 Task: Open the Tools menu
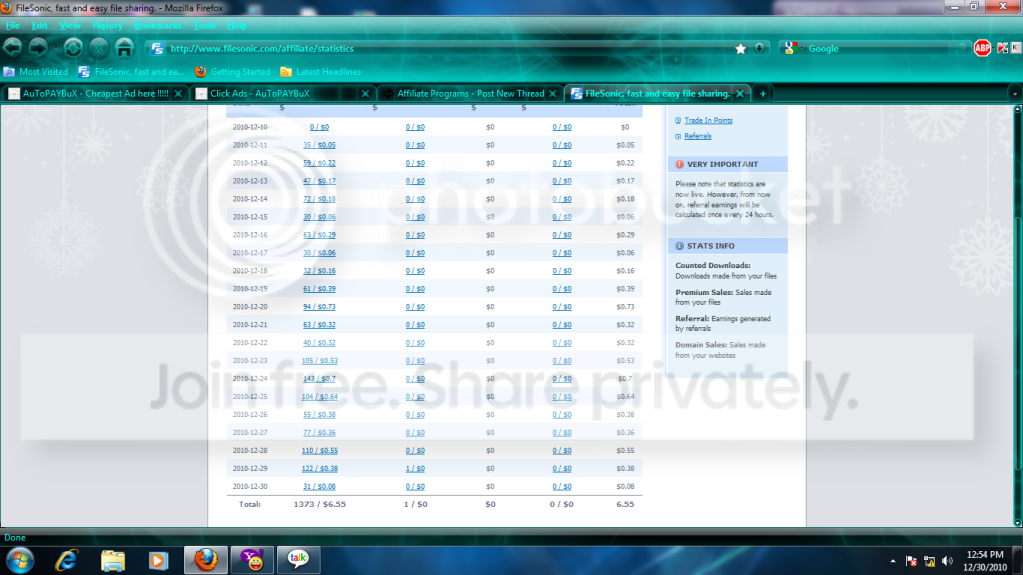click(x=204, y=25)
